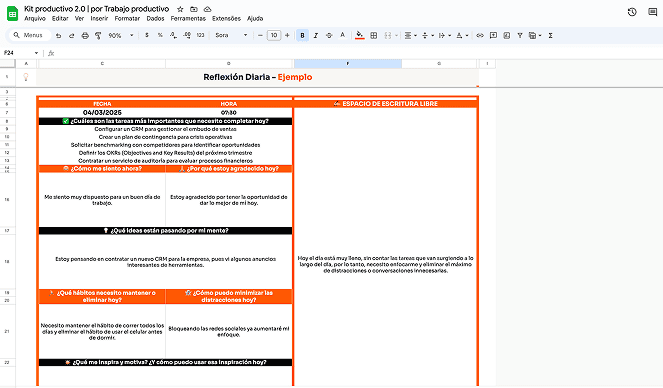663x388 pixels.
Task: Open the functions sigma menu
Action: point(550,36)
